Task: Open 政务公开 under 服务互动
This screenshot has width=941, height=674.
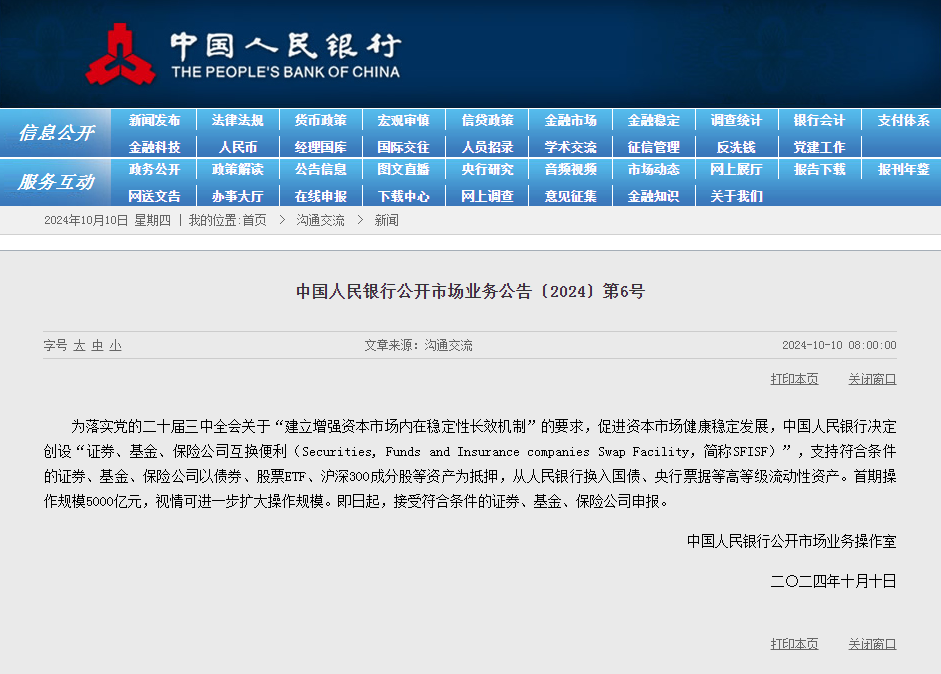Action: 154,169
